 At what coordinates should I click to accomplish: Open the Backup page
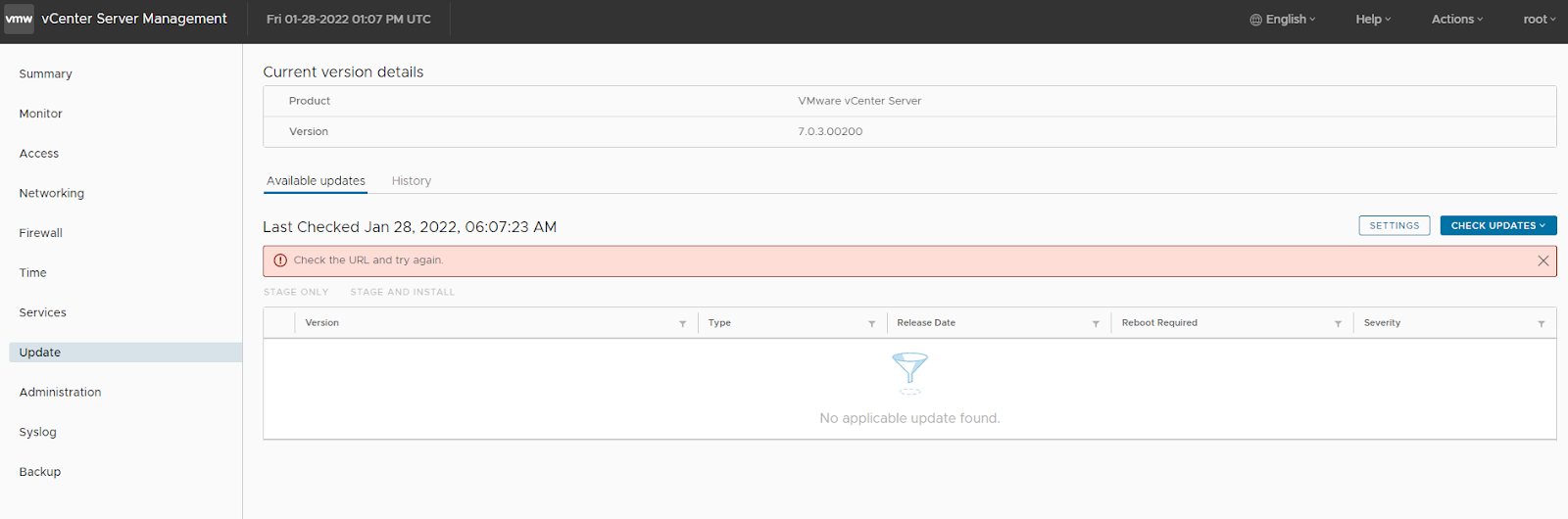click(40, 472)
